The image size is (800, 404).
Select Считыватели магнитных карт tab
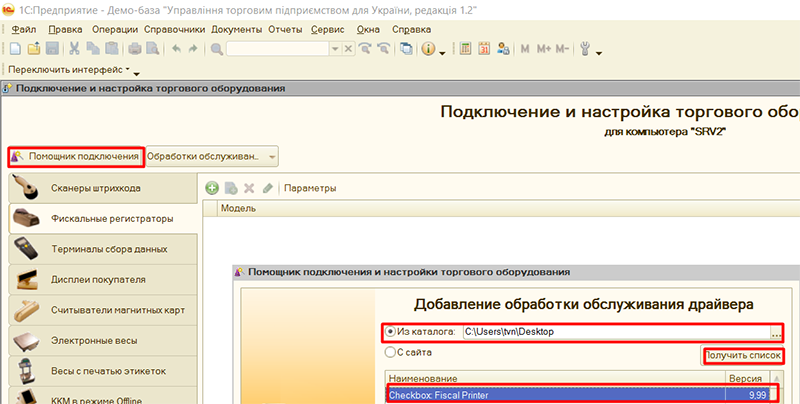[x=103, y=310]
